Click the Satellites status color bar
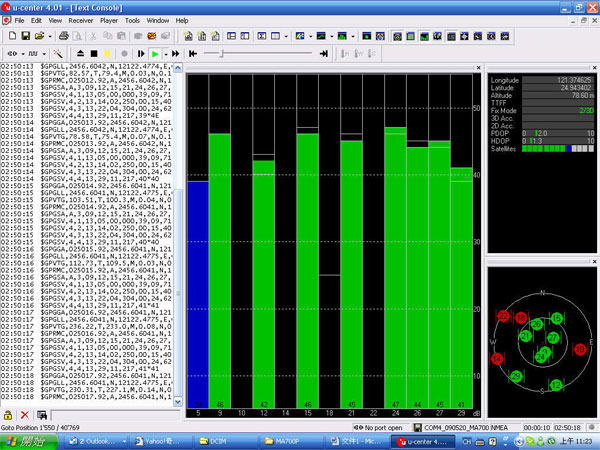The height and width of the screenshot is (450, 600). point(558,148)
